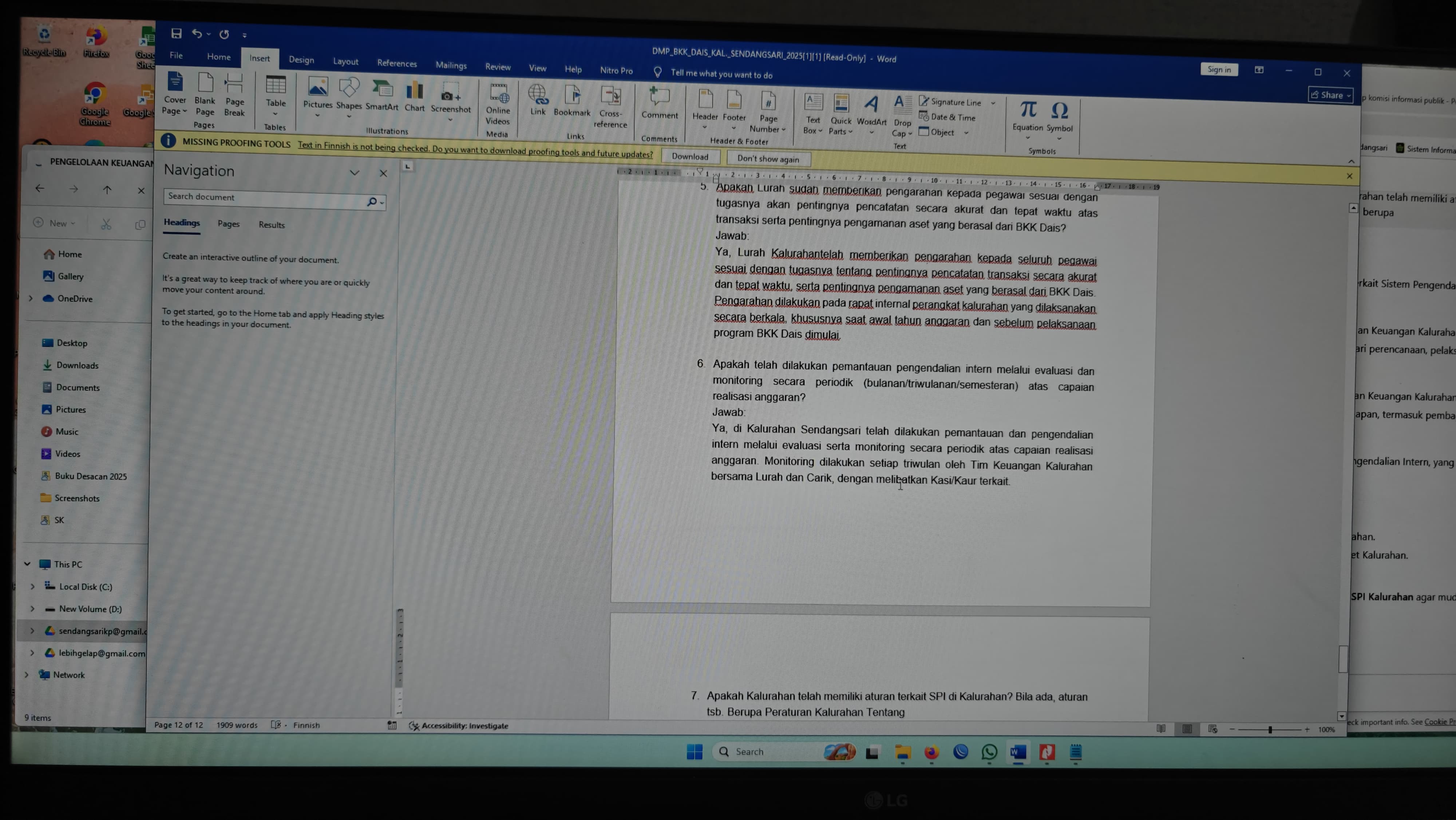The width and height of the screenshot is (1456, 820).
Task: Click the Share button
Action: [1330, 95]
